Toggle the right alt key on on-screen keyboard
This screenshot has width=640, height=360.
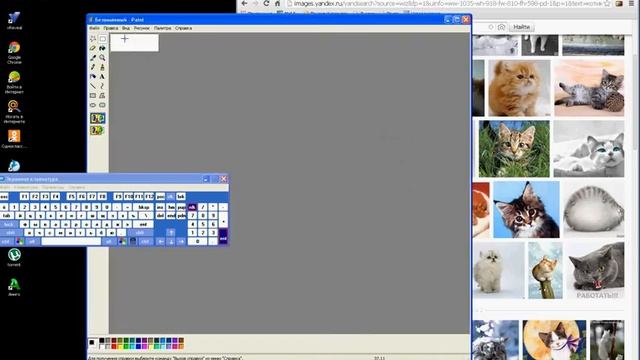point(109,241)
